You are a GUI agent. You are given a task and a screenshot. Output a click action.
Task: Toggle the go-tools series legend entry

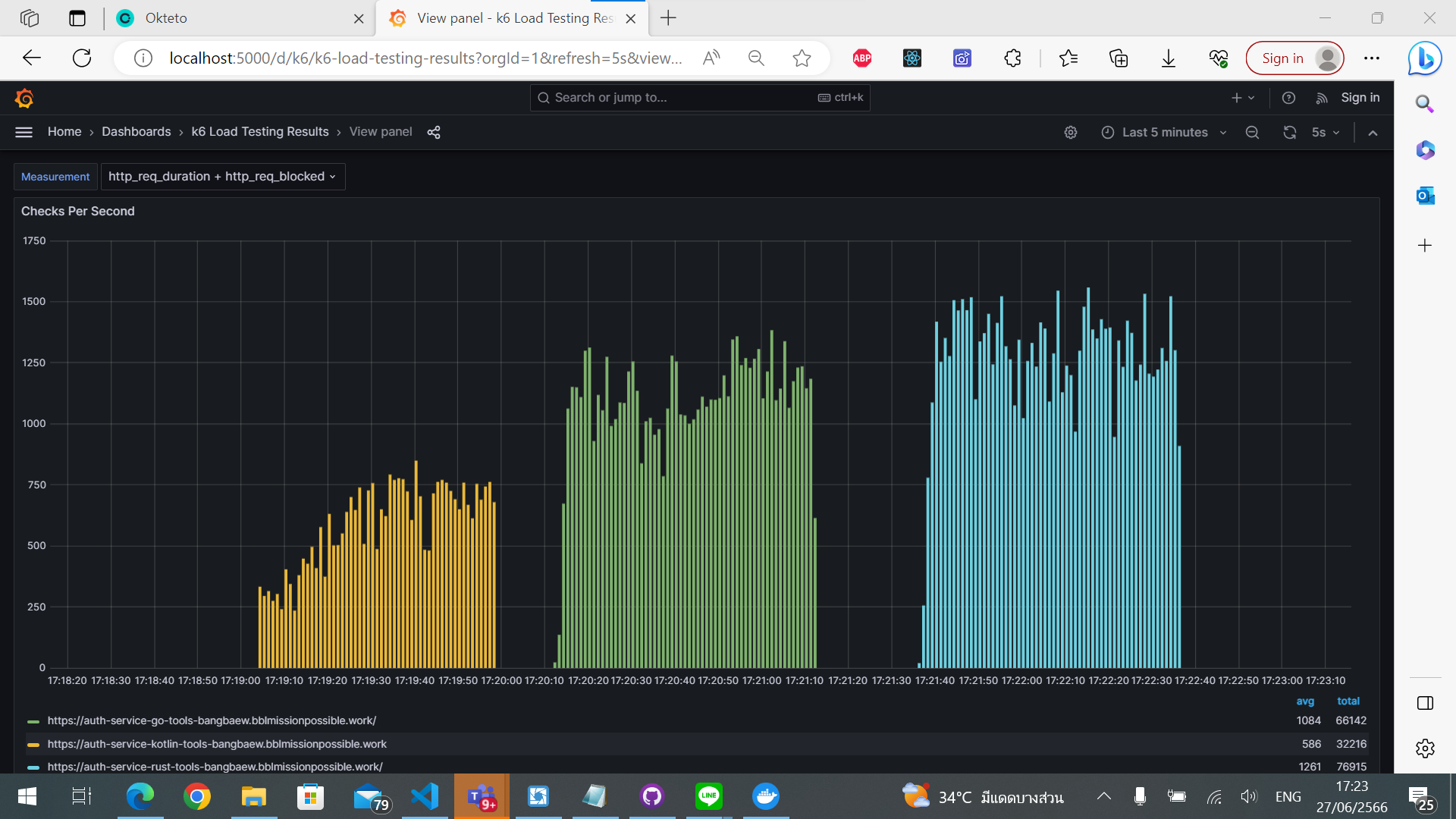(212, 720)
